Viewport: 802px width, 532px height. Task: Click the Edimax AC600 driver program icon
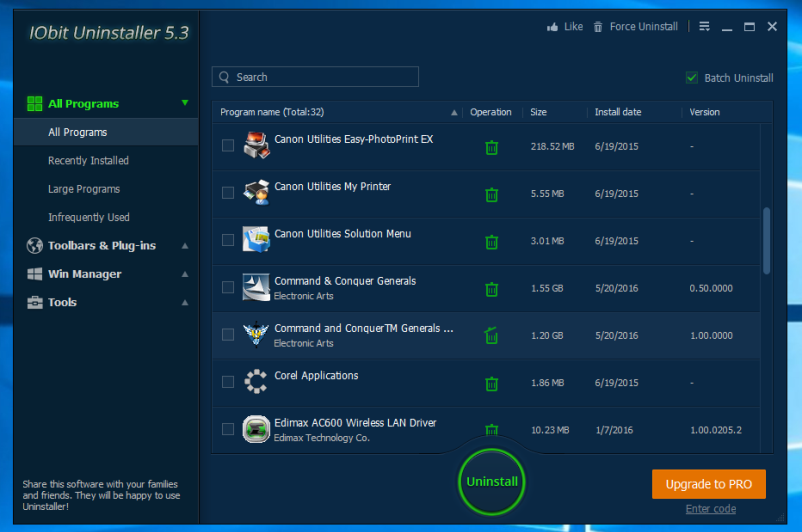click(x=256, y=429)
